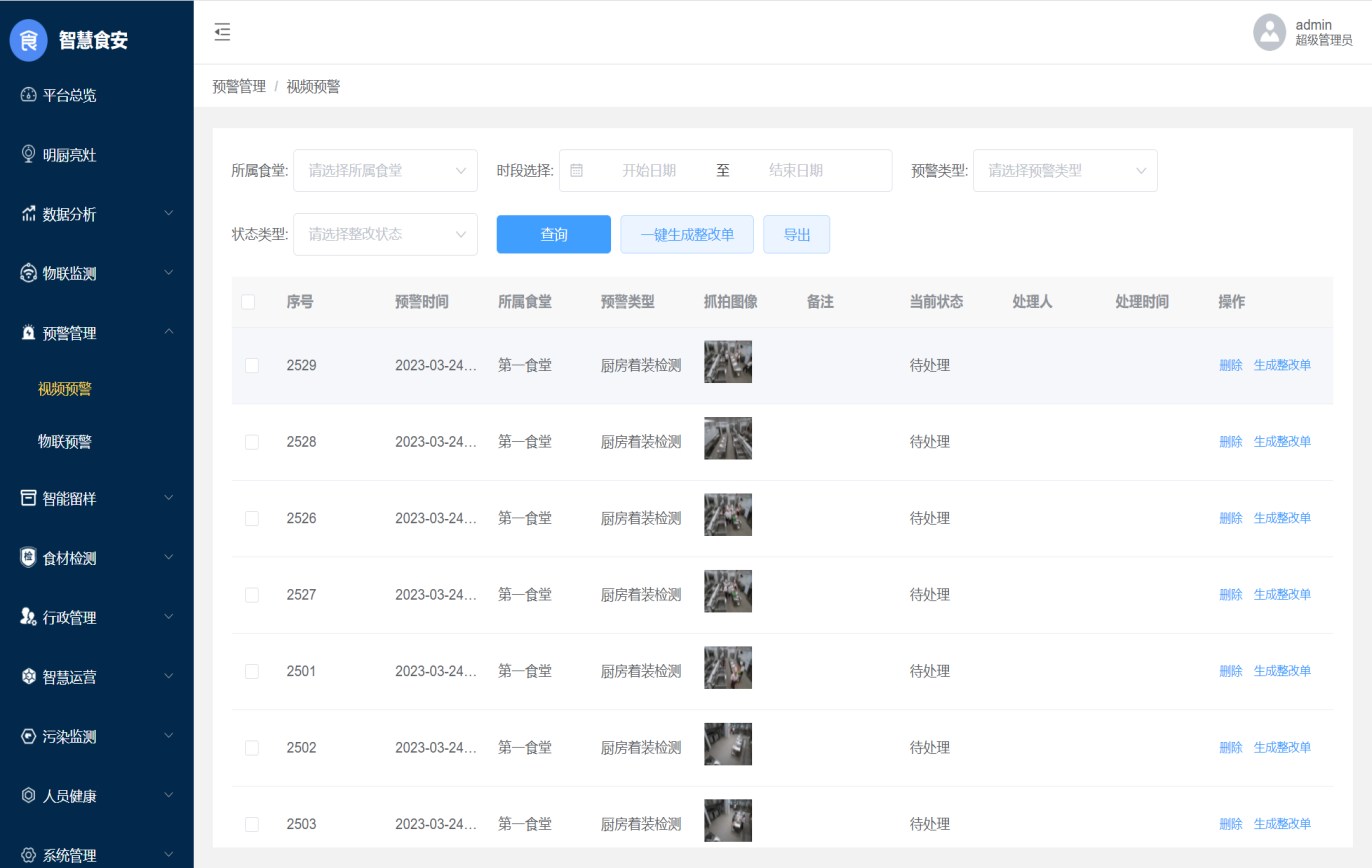
Task: Click the 食材检测 shield icon
Action: click(29, 558)
